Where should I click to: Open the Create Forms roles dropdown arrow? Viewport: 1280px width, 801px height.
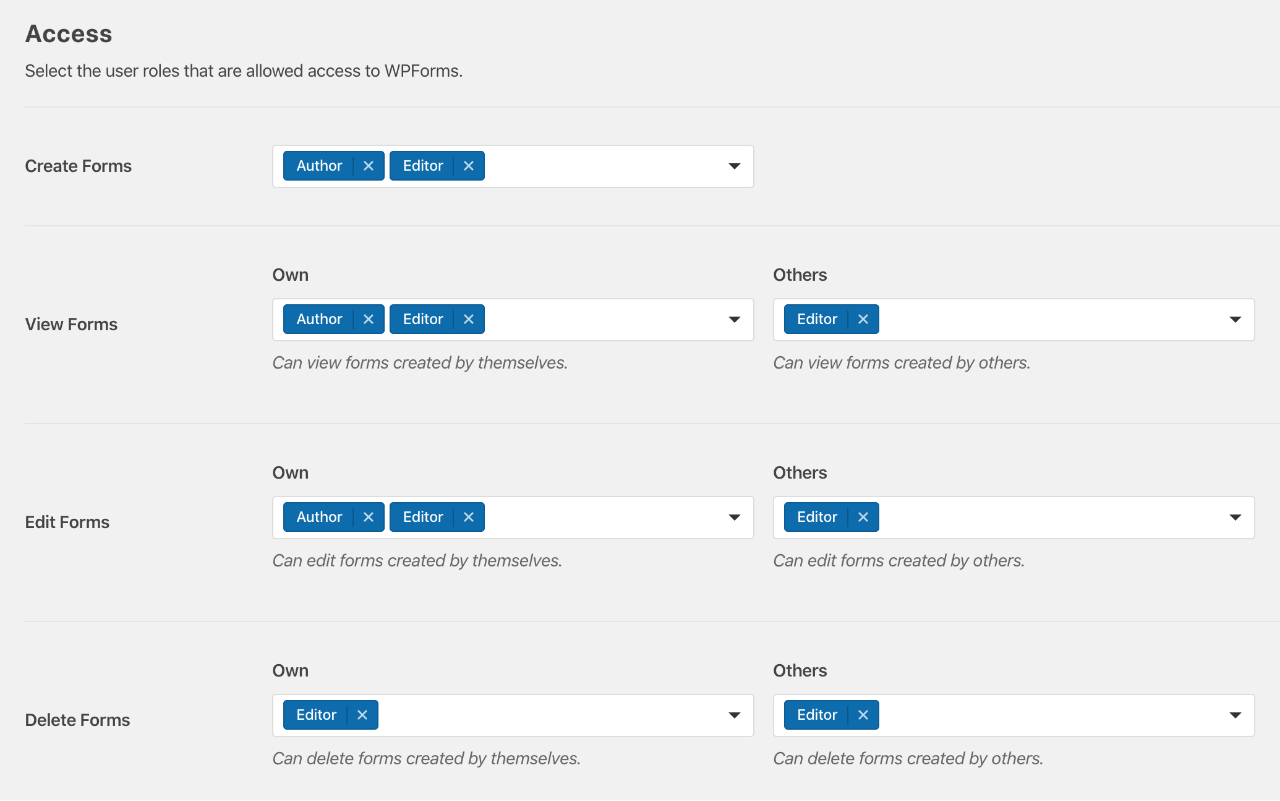pos(734,166)
